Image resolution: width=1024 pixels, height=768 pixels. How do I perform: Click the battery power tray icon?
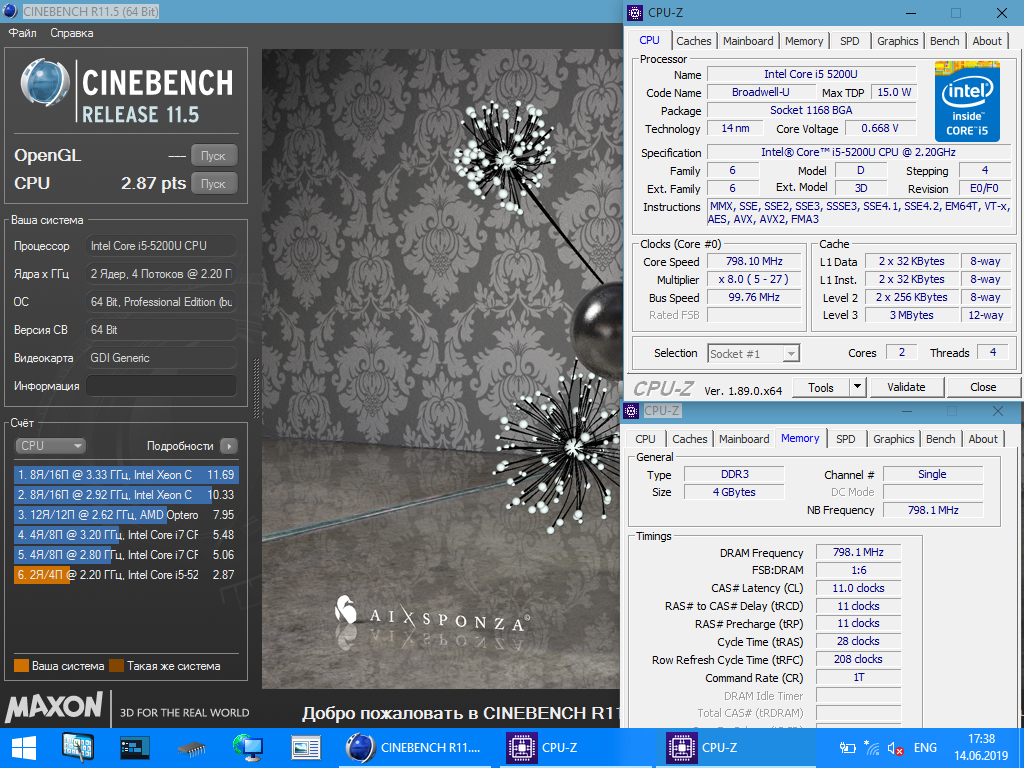[x=848, y=748]
